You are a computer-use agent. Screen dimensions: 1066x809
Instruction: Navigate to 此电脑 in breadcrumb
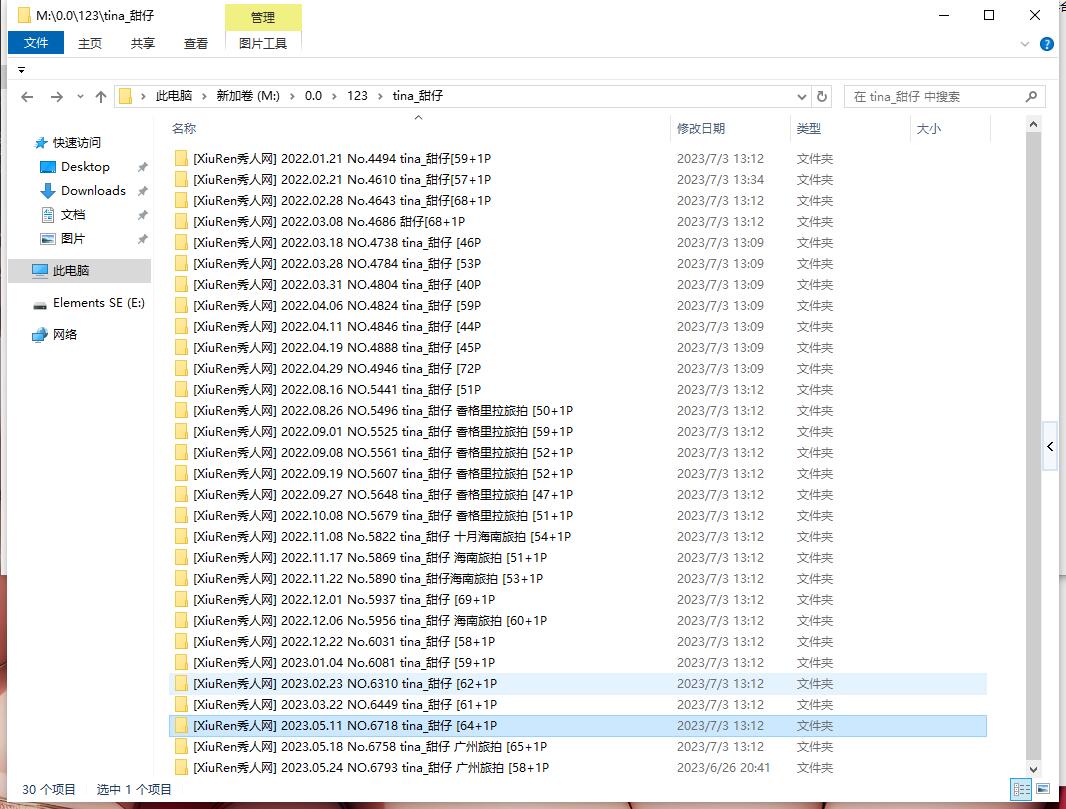coord(174,97)
